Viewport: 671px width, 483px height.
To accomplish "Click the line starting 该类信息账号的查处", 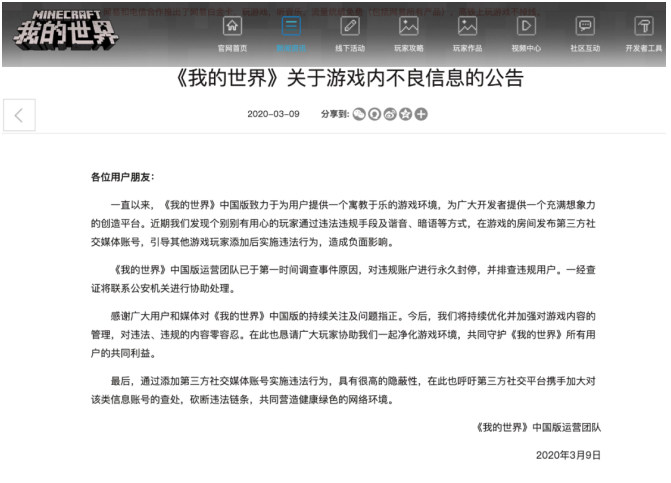I will click(242, 400).
